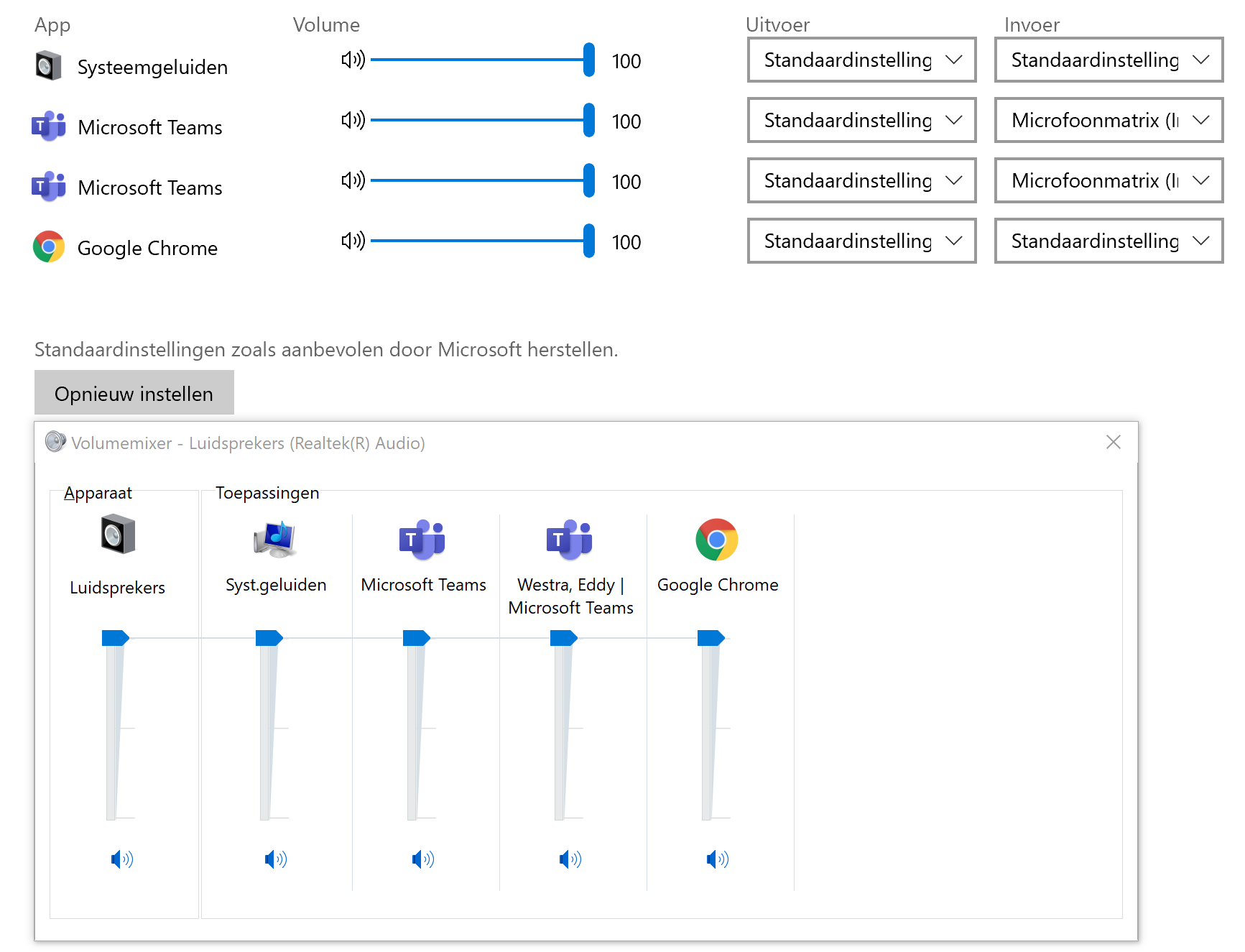Mute Syst.geluiden in the Volumemixer
Viewport: 1245px width, 952px height.
point(276,859)
